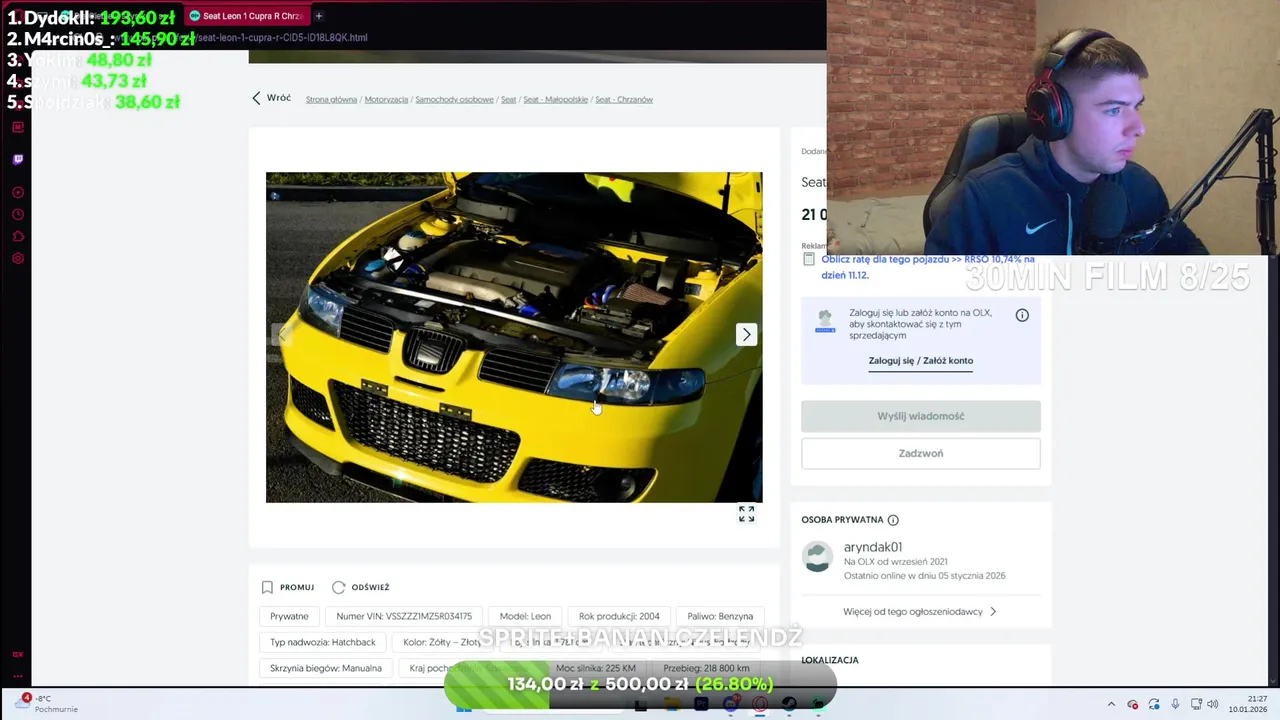This screenshot has width=1280, height=720.
Task: Open fullscreen gallery view icon
Action: (x=746, y=514)
